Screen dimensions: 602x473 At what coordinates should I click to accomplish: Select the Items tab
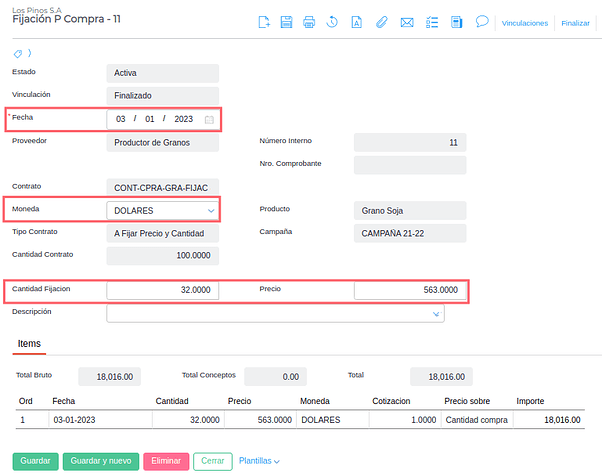pyautogui.click(x=29, y=344)
